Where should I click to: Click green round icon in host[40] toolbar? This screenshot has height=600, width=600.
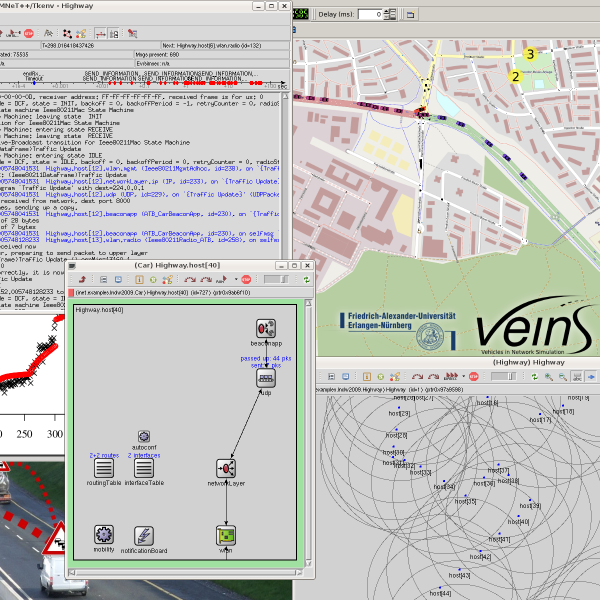click(153, 280)
